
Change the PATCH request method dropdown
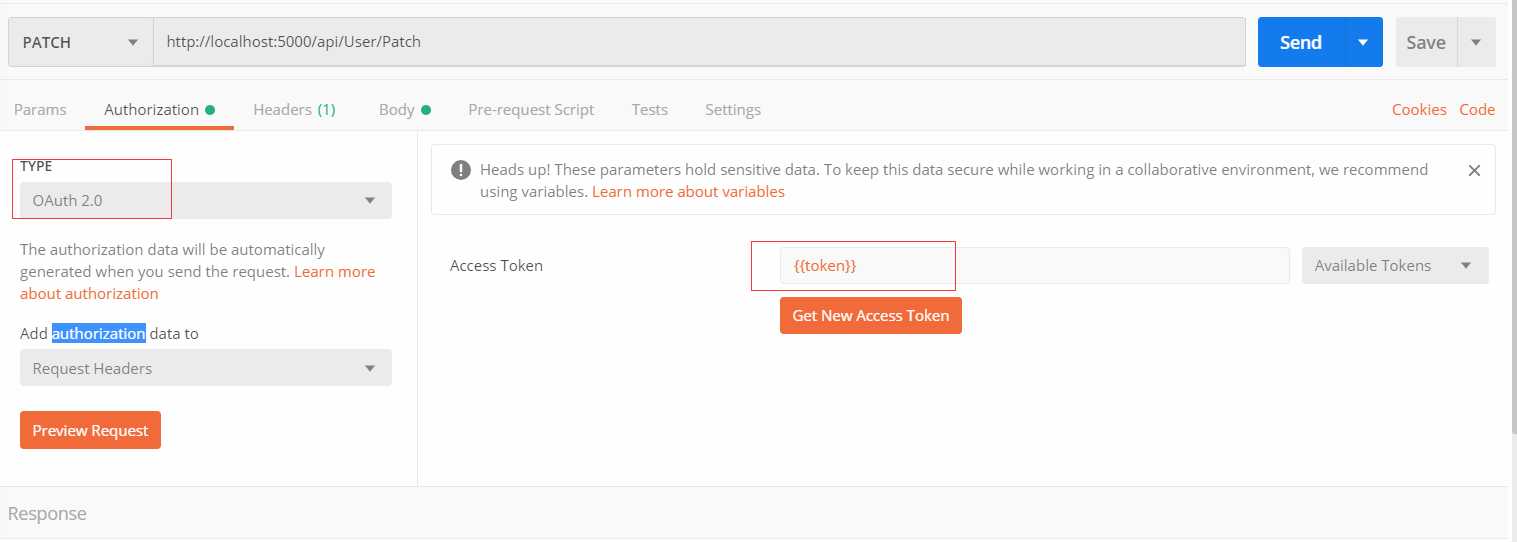click(80, 42)
